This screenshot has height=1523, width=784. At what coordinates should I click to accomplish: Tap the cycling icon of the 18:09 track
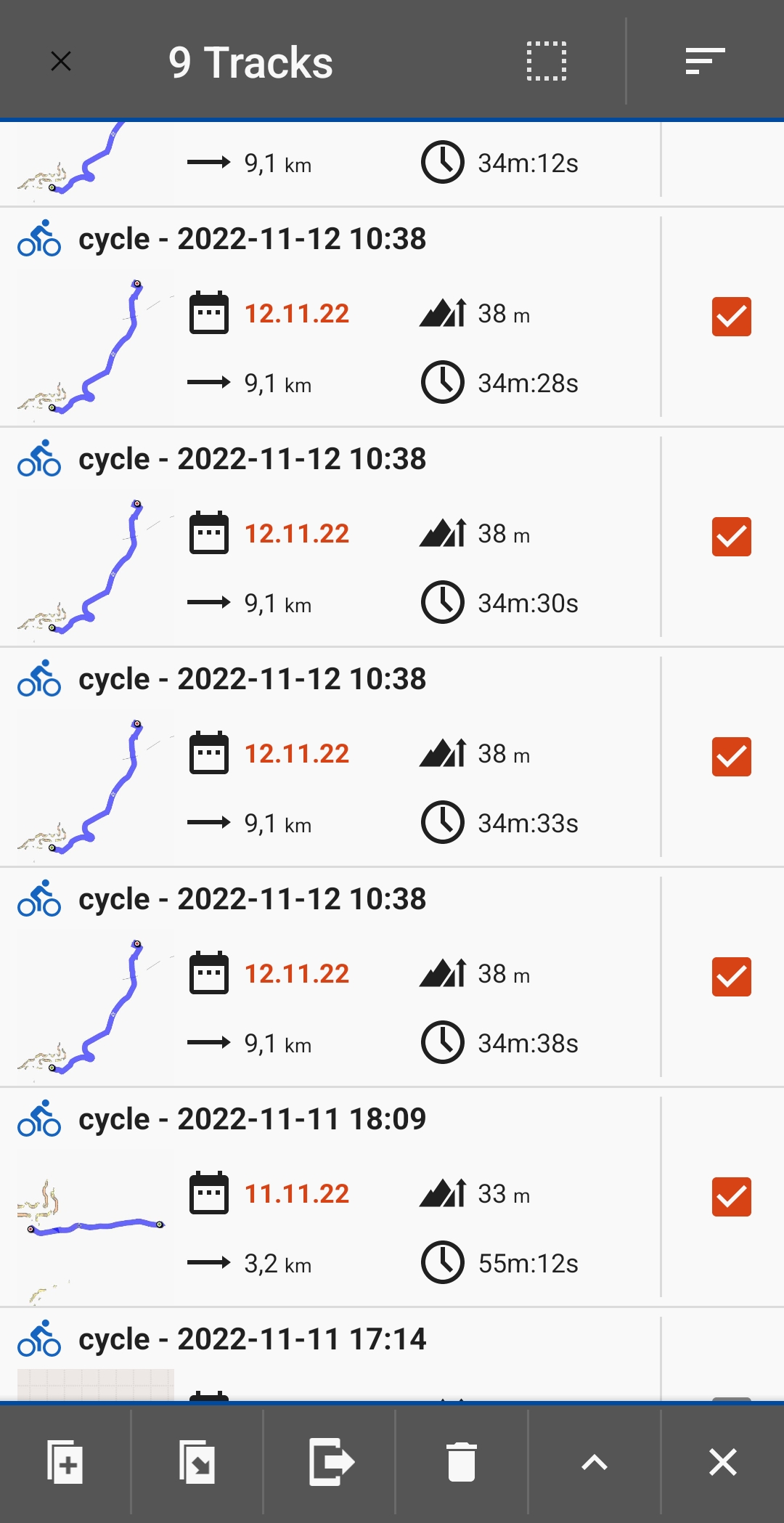click(39, 1118)
